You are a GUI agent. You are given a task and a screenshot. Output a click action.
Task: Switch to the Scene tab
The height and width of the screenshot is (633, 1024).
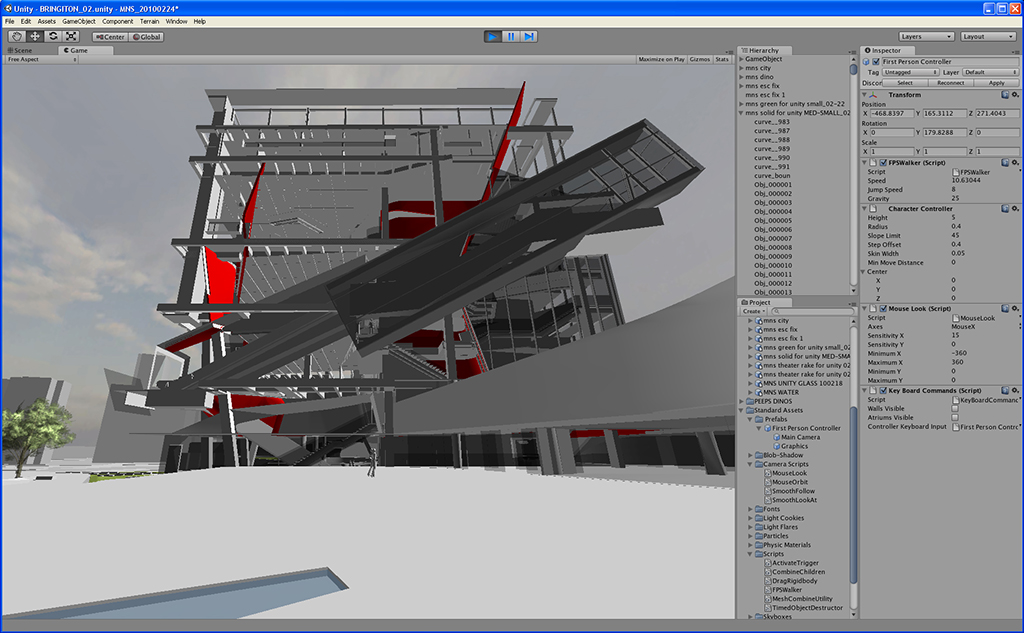[20, 50]
